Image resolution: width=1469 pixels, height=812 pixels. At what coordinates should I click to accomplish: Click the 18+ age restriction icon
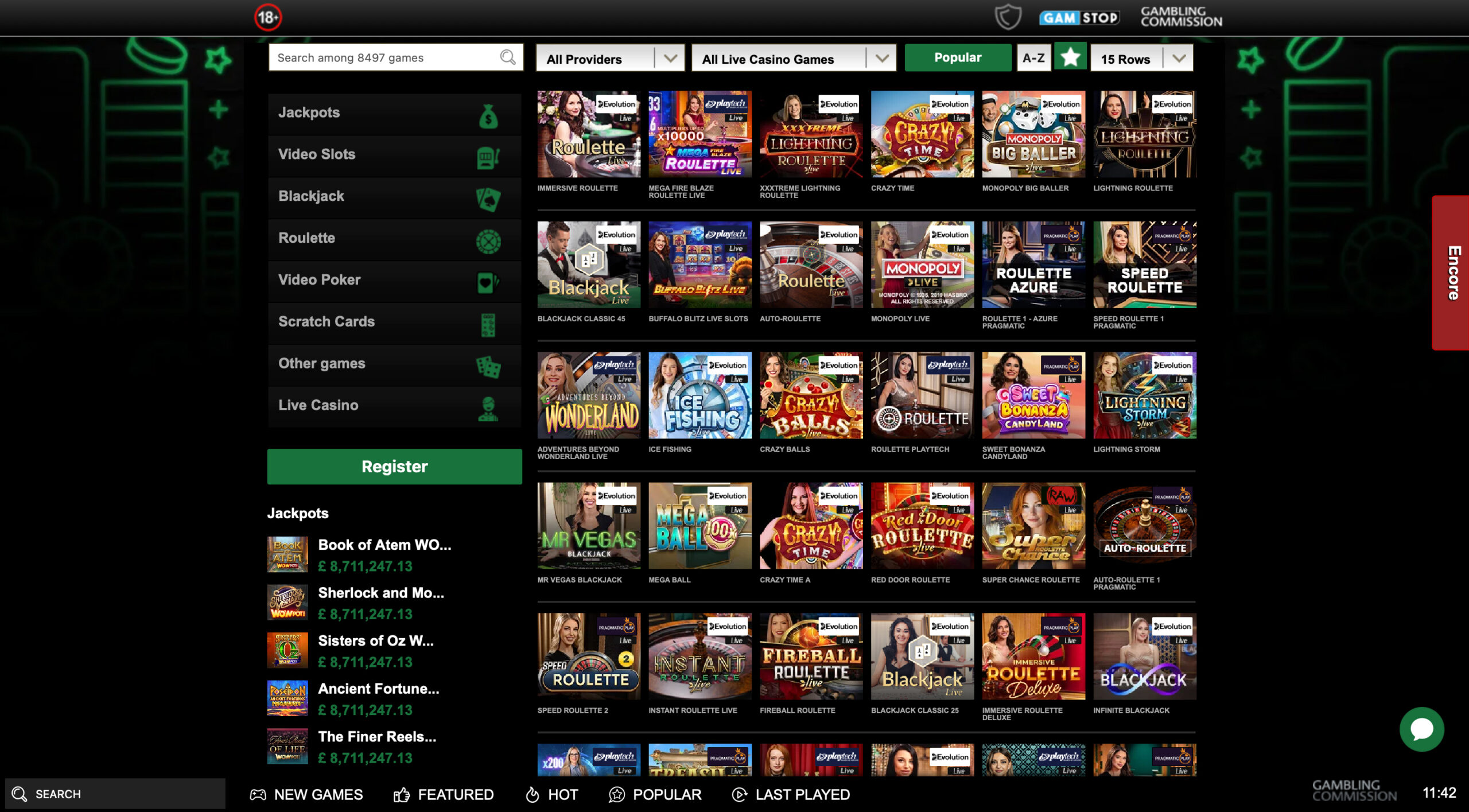[268, 17]
